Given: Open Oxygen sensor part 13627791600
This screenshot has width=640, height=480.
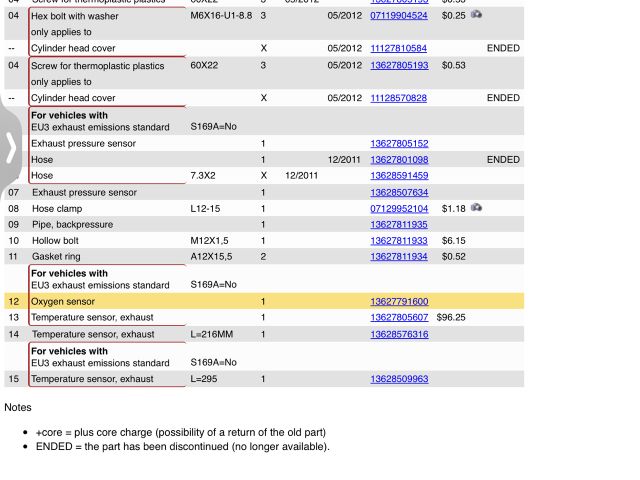Looking at the screenshot, I should 398,302.
